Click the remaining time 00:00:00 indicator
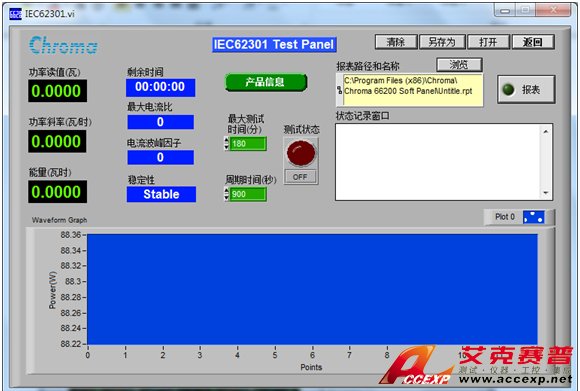 (x=161, y=87)
